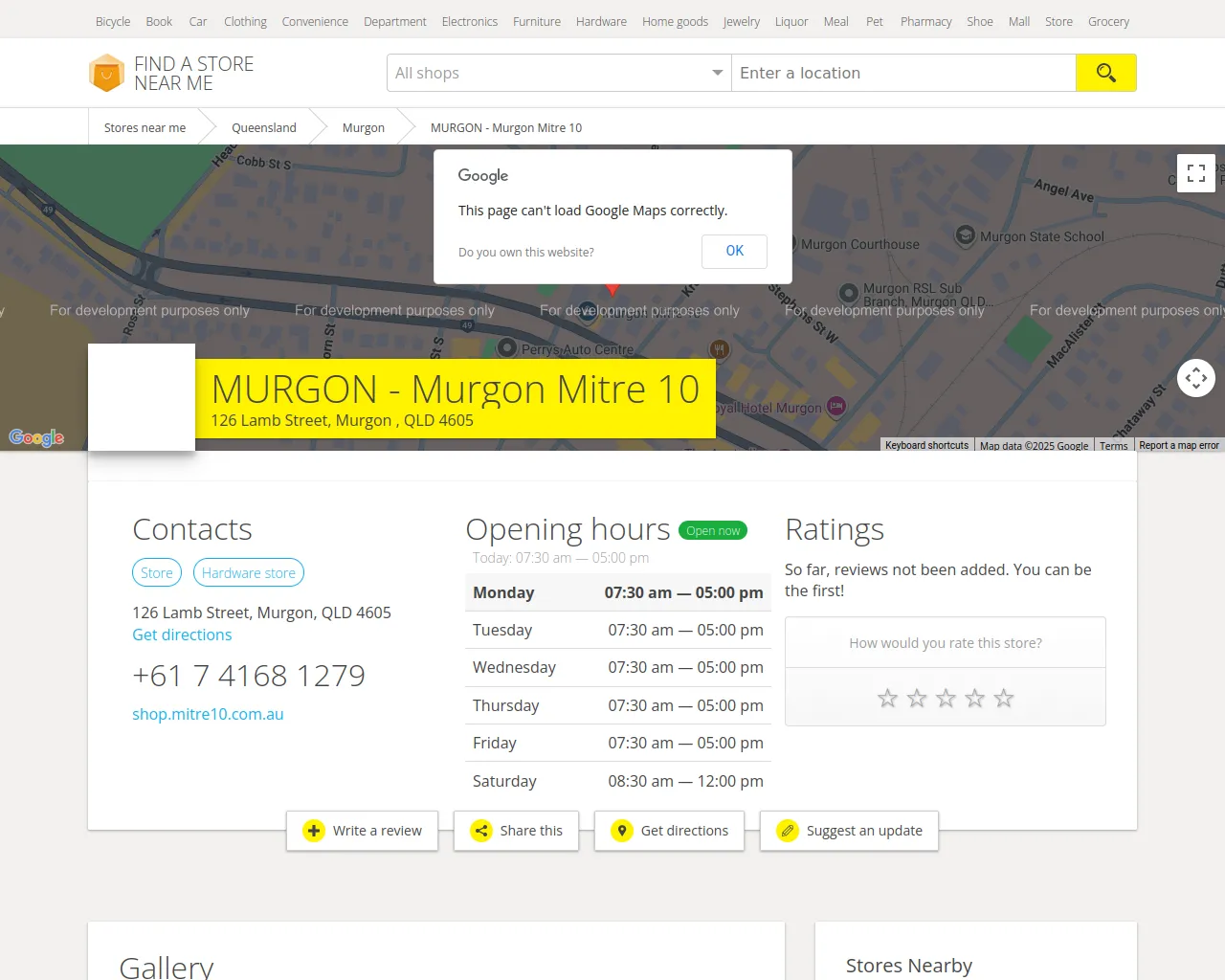Click Suggest an update button
1225x980 pixels.
849,831
